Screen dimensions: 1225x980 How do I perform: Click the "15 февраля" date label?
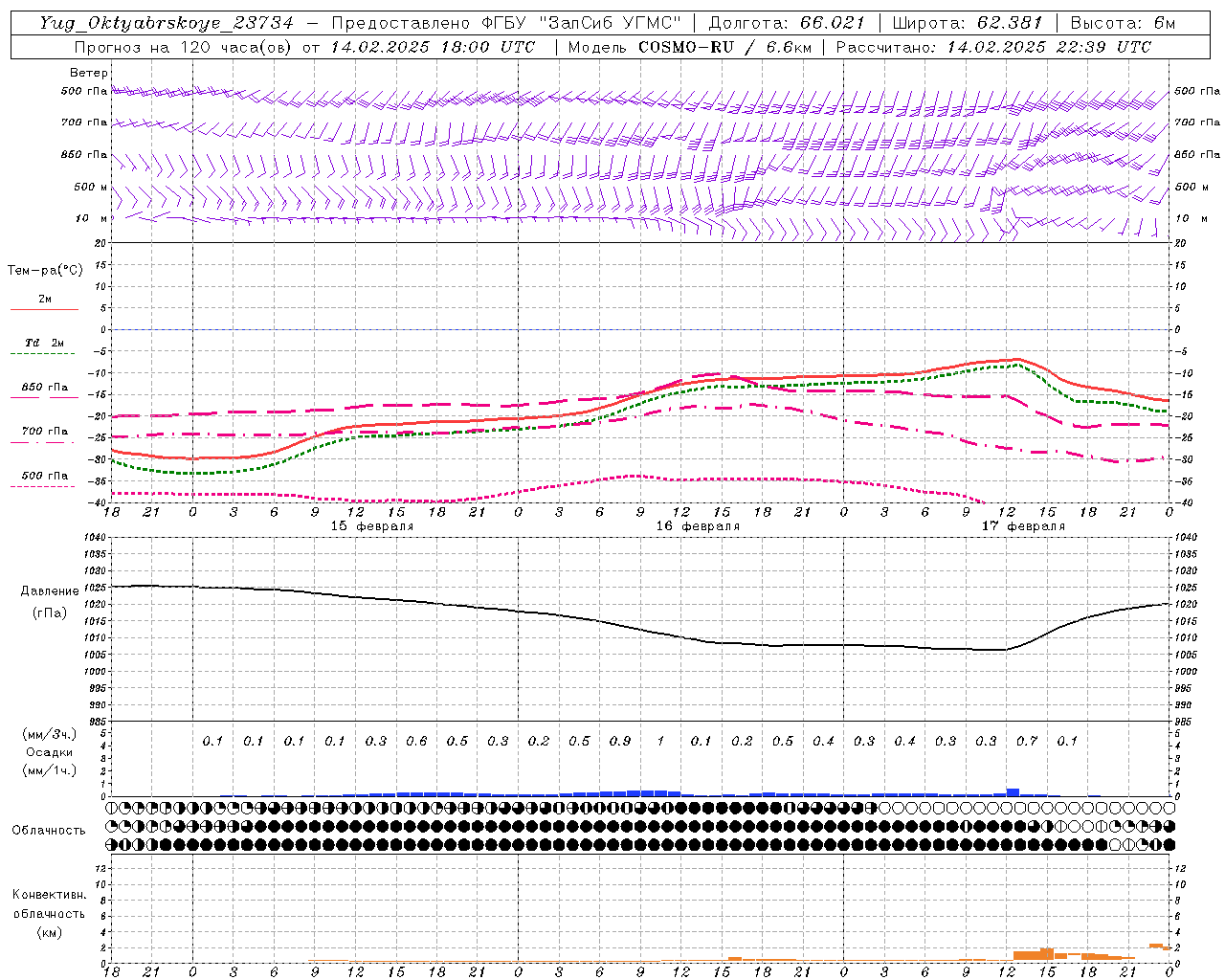(372, 526)
